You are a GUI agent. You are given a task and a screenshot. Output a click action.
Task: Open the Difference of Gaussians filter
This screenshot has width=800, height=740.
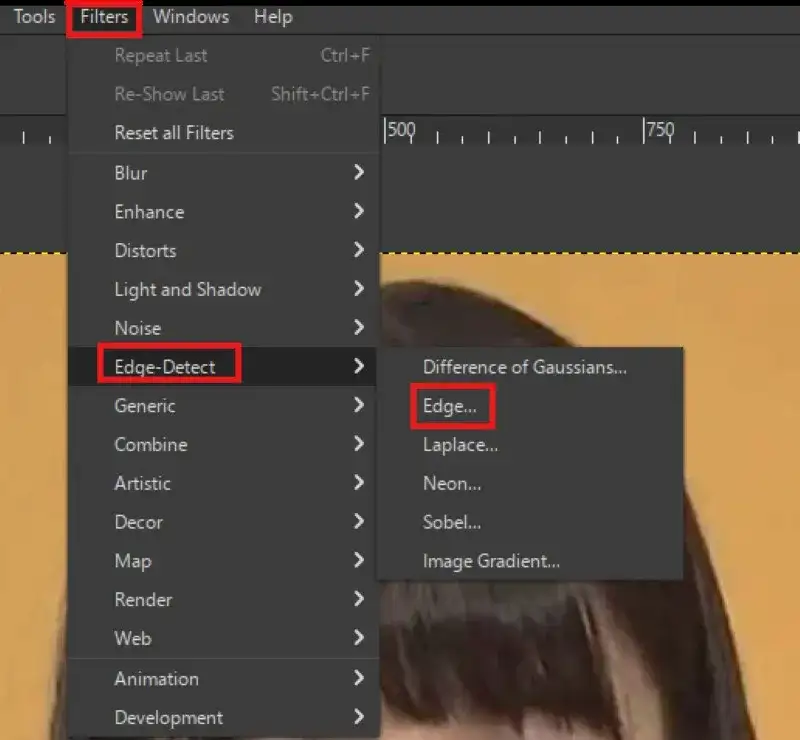click(x=524, y=367)
